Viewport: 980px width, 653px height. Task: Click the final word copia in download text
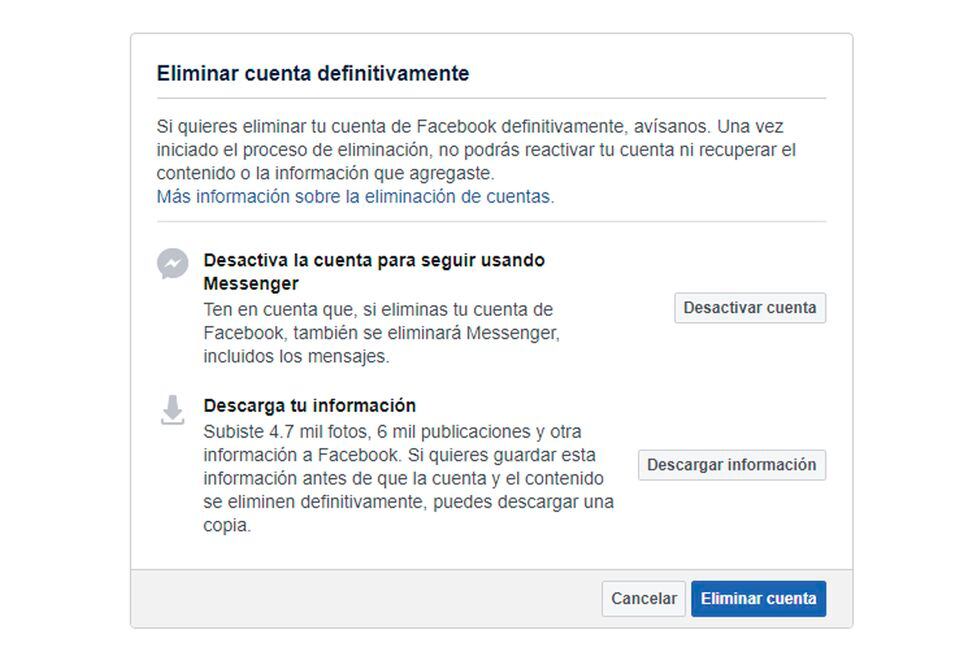(227, 526)
